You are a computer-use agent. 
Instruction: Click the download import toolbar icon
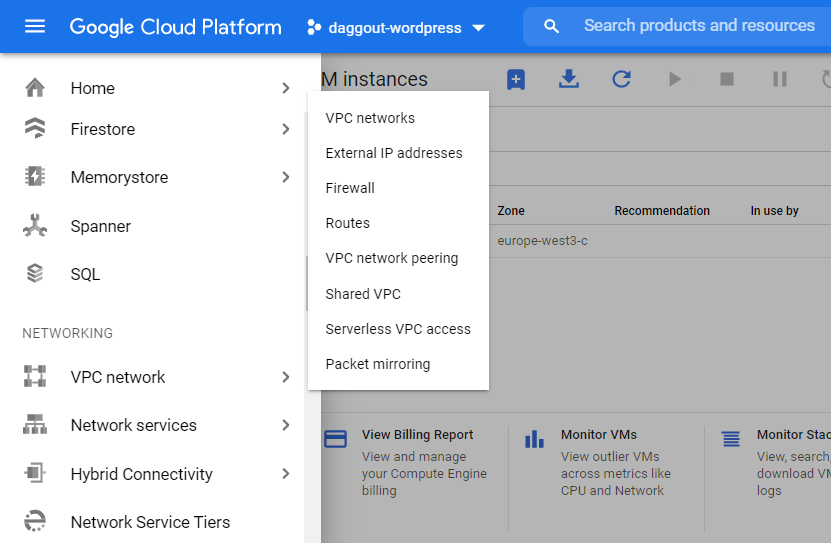pyautogui.click(x=569, y=79)
